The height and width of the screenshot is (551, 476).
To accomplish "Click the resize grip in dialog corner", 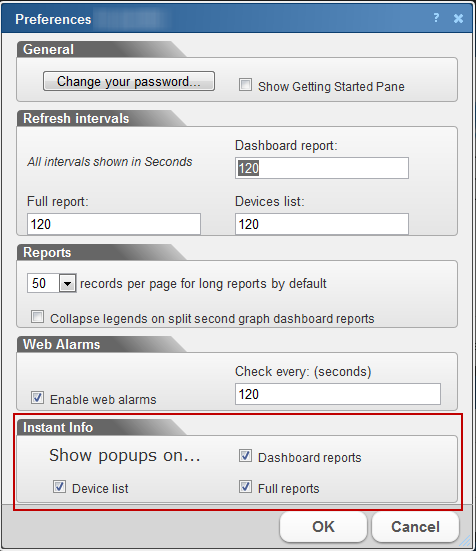I will point(465,541).
